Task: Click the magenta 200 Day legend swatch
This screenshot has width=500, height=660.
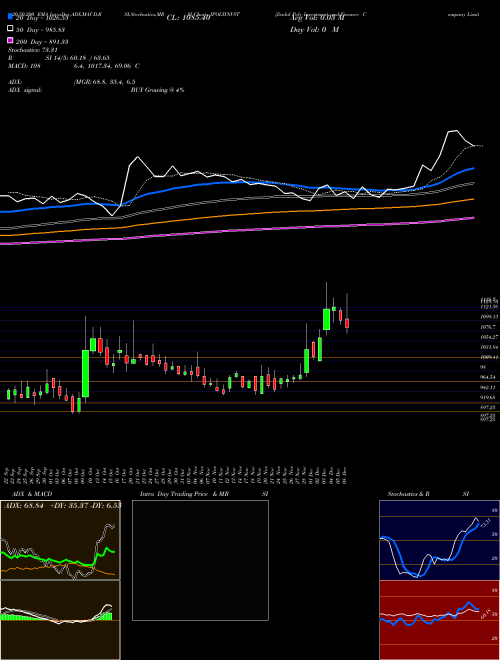Action: (11, 40)
